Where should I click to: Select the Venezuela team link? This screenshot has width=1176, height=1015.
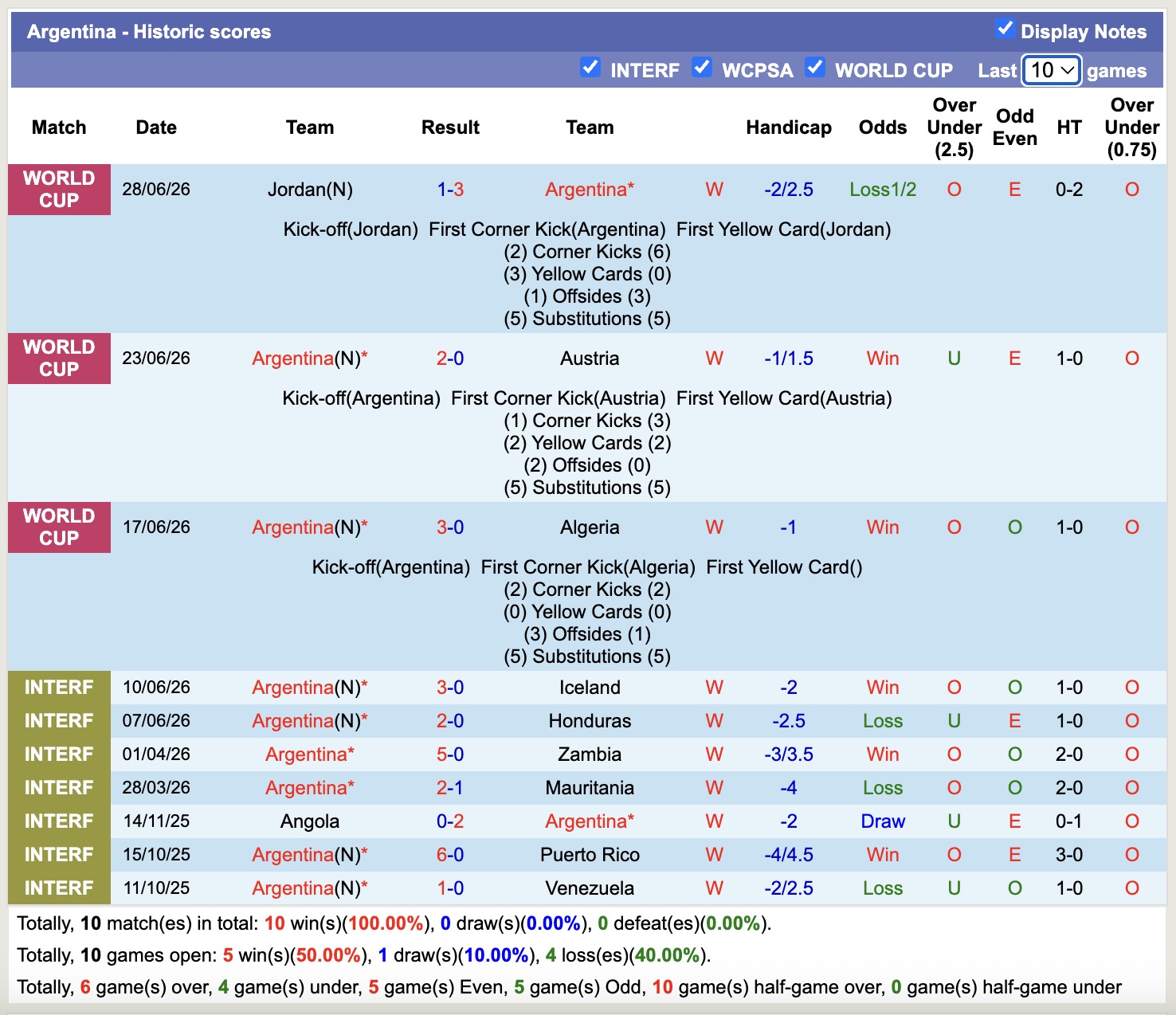click(x=590, y=888)
